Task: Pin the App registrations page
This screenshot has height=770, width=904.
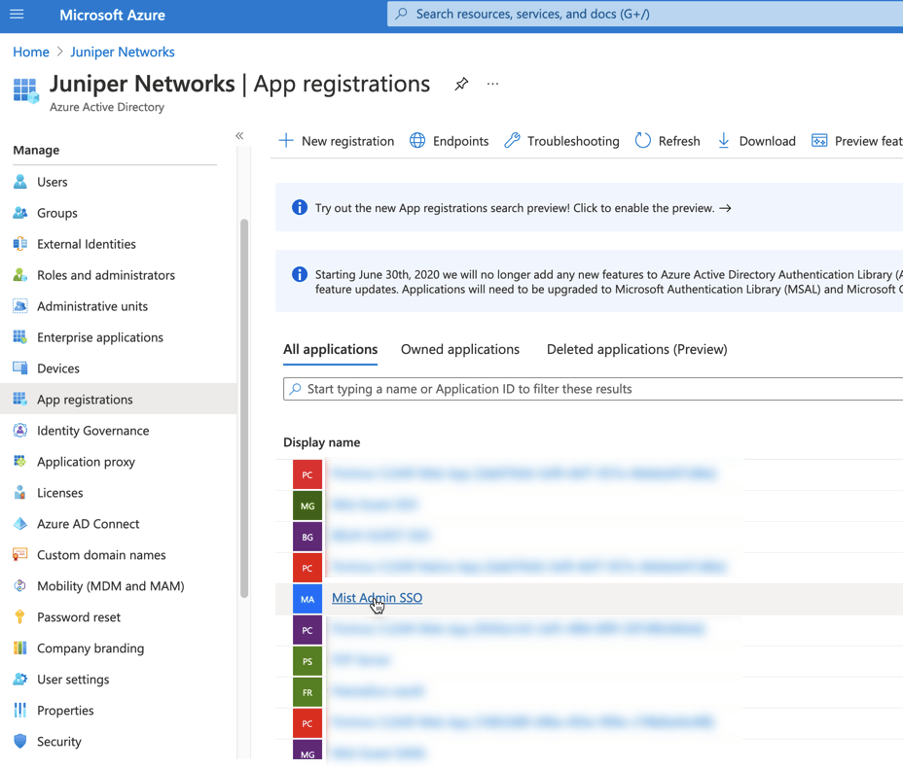Action: tap(461, 84)
